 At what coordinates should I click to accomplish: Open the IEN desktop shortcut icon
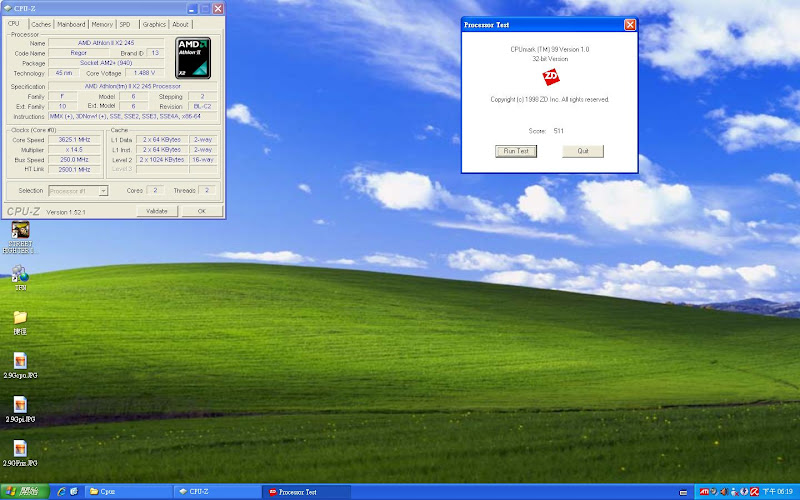(20, 273)
